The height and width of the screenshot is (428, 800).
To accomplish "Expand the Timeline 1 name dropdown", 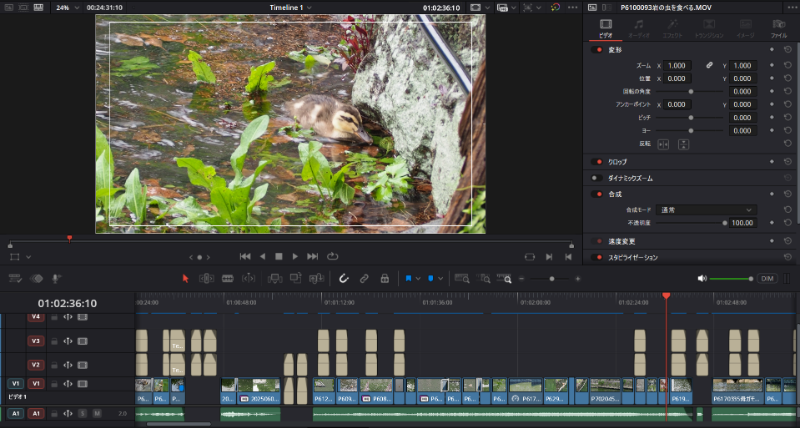I will coord(291,8).
